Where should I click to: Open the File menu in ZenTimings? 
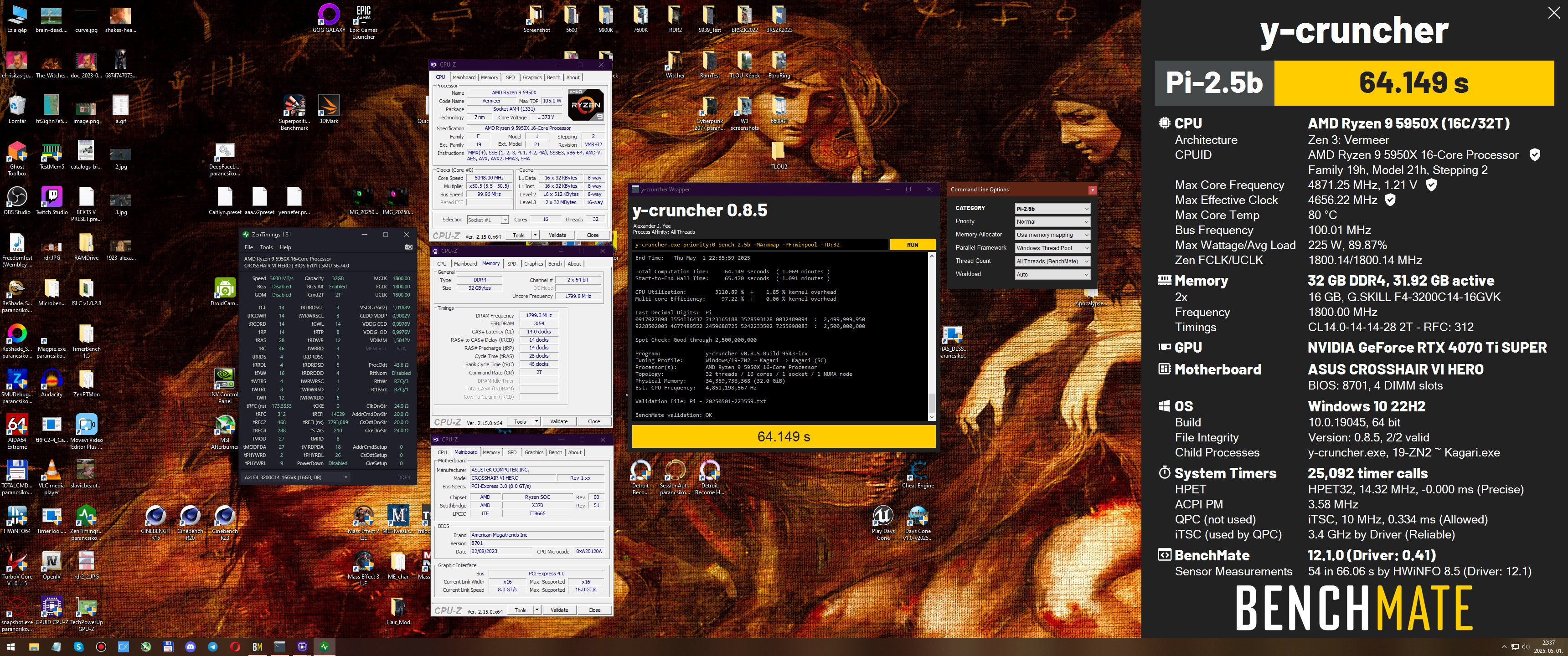pyautogui.click(x=248, y=247)
